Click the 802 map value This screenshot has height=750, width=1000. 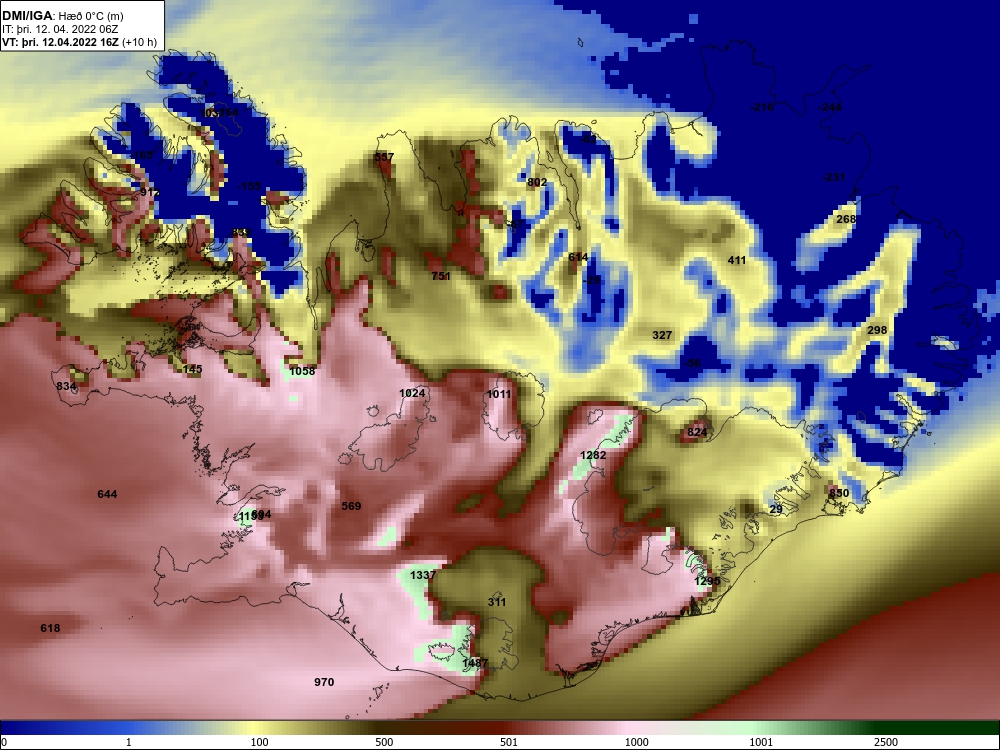click(537, 182)
